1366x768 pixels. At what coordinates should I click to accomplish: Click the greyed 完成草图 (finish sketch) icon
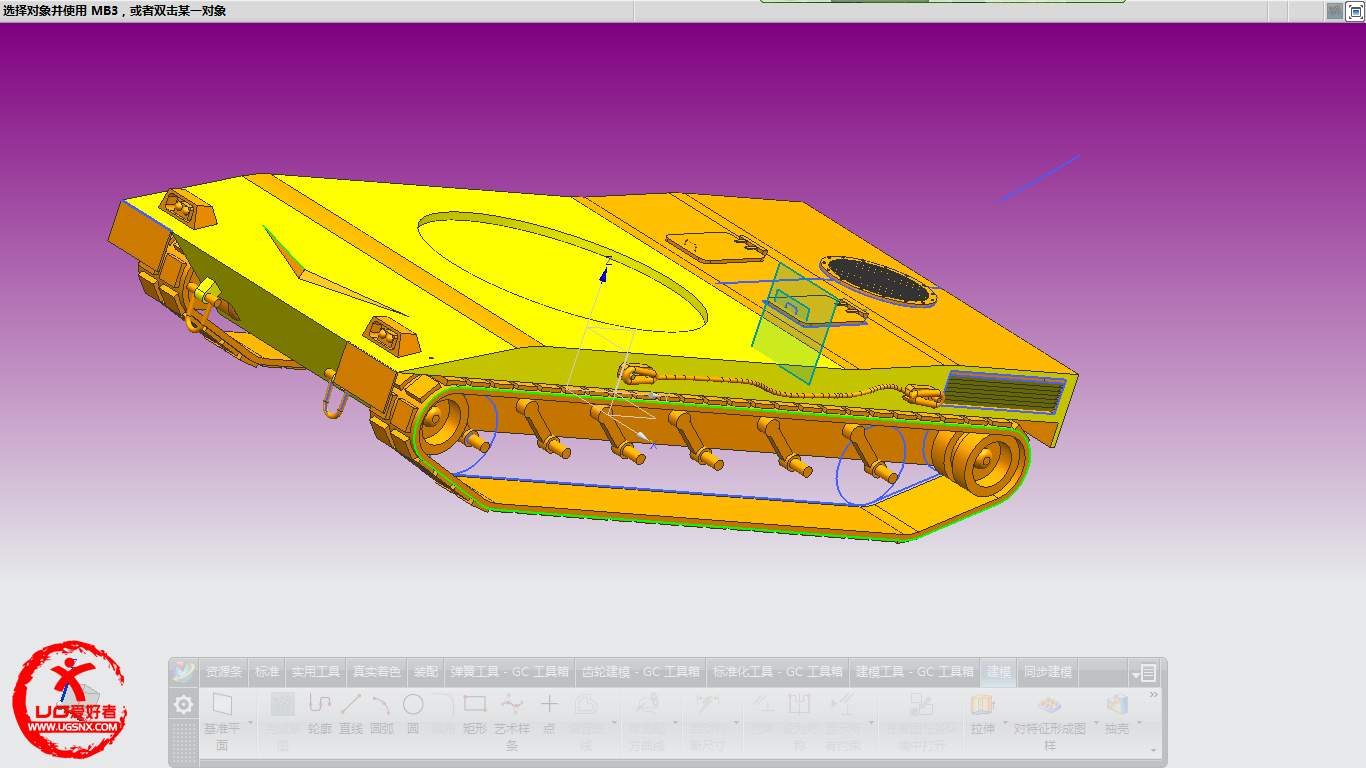[283, 720]
